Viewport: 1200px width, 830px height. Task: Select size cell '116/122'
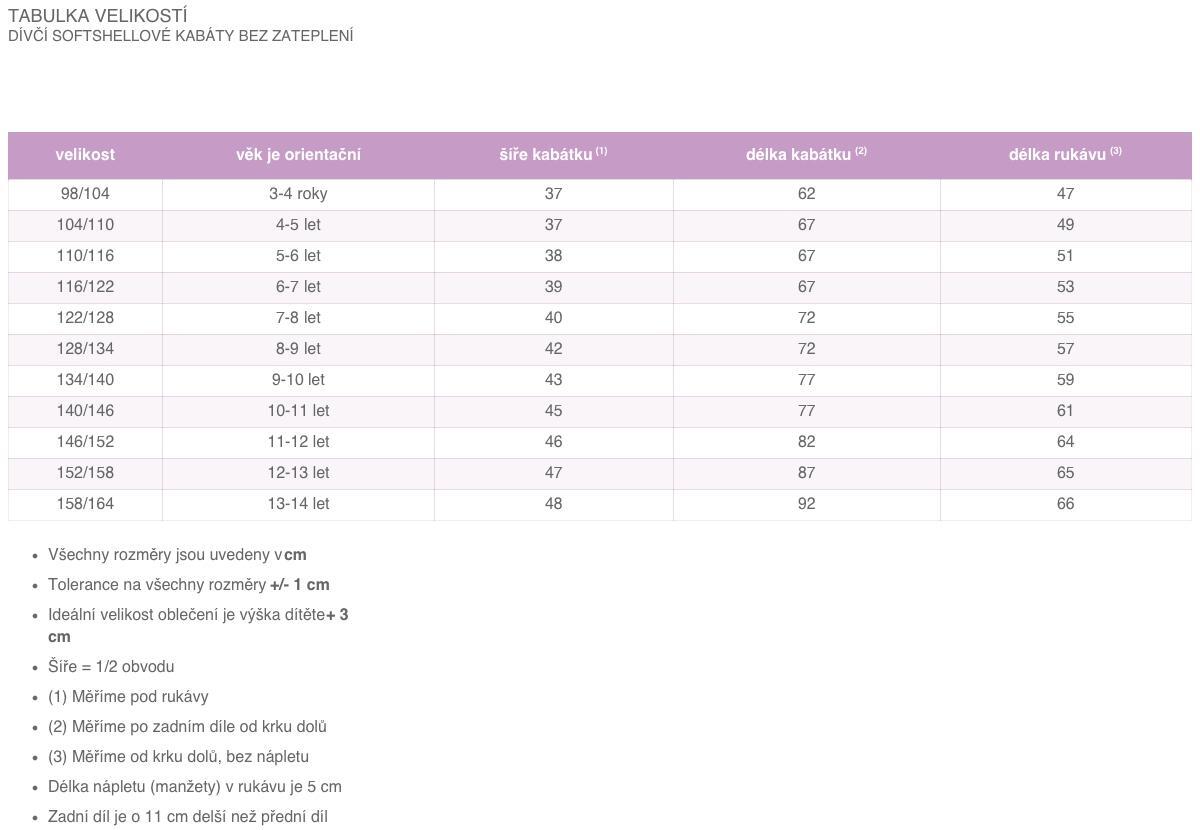click(85, 287)
